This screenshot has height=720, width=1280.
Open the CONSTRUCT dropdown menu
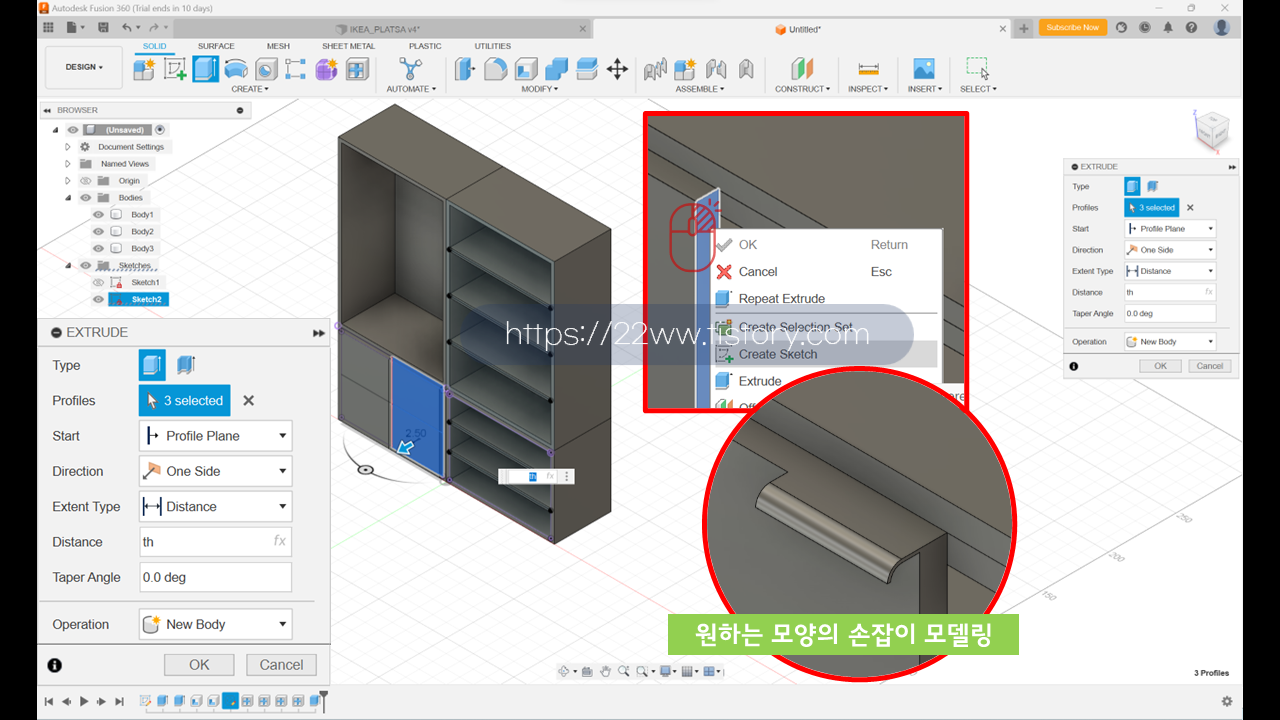click(x=802, y=89)
